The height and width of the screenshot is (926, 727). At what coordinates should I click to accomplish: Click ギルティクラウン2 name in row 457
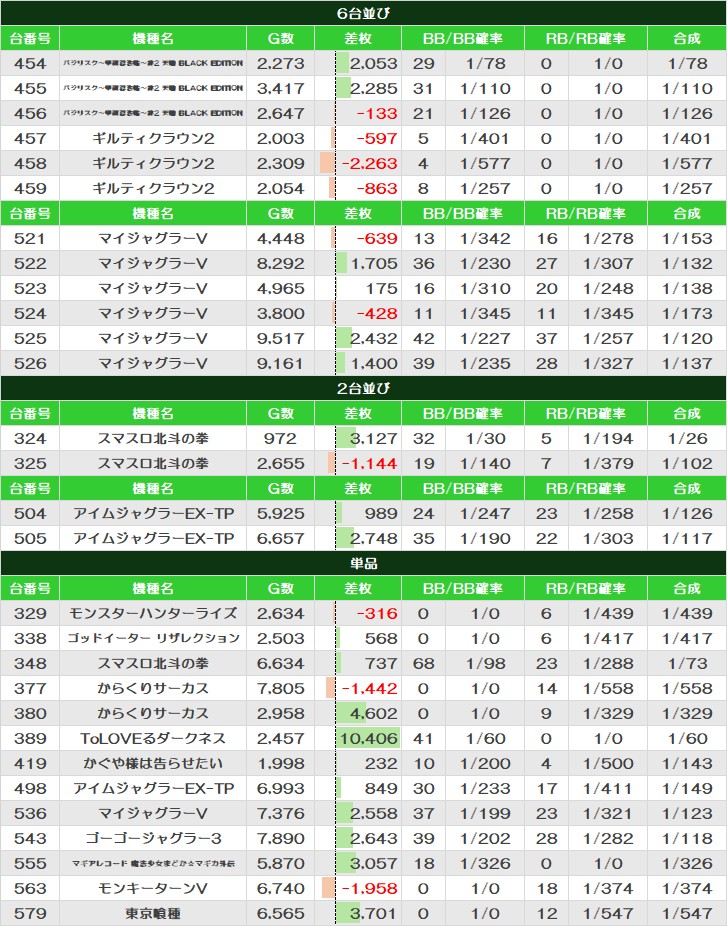point(153,138)
